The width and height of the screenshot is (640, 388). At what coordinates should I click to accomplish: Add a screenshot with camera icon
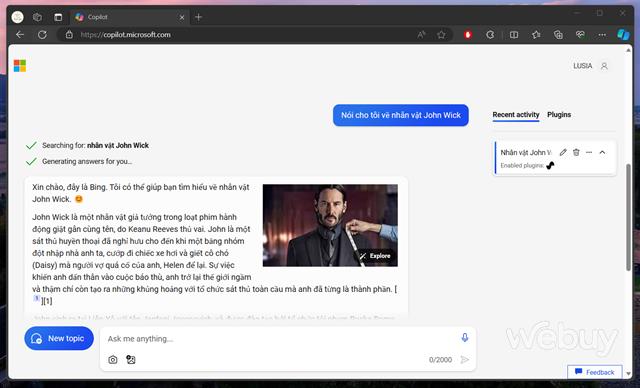tap(113, 359)
